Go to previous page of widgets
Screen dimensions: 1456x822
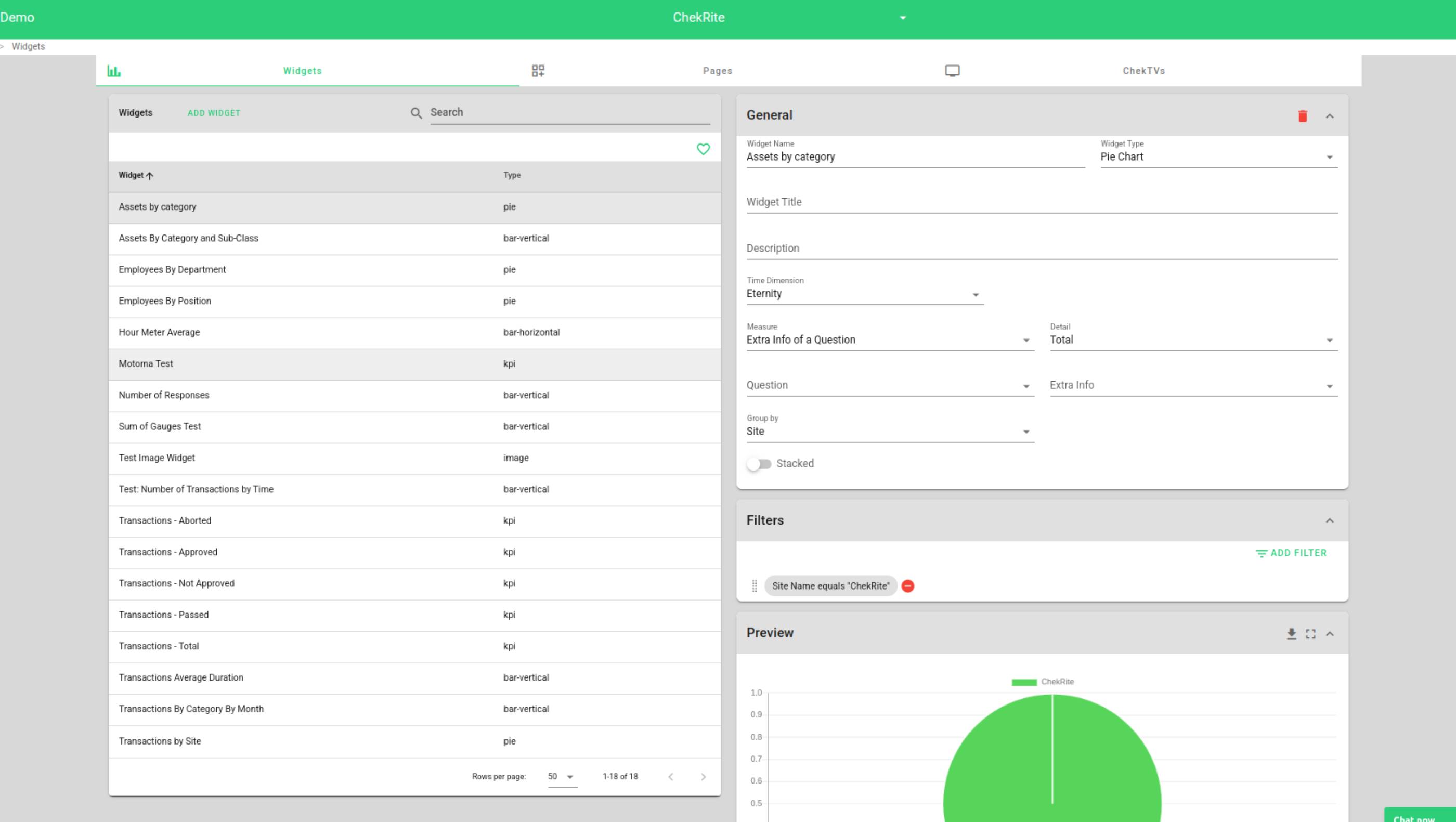click(x=671, y=777)
